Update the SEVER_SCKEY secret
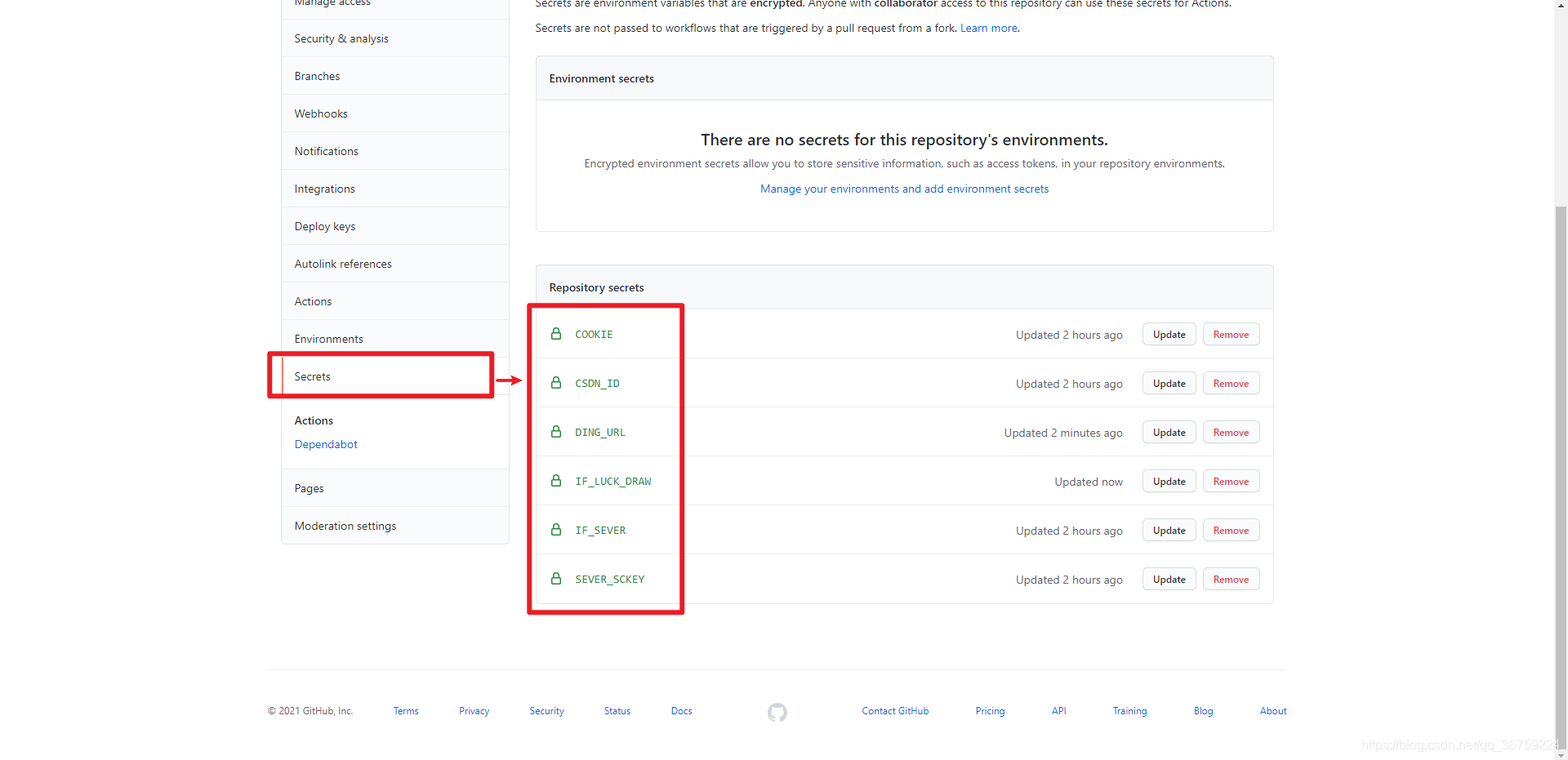The image size is (1568, 760). click(1169, 580)
